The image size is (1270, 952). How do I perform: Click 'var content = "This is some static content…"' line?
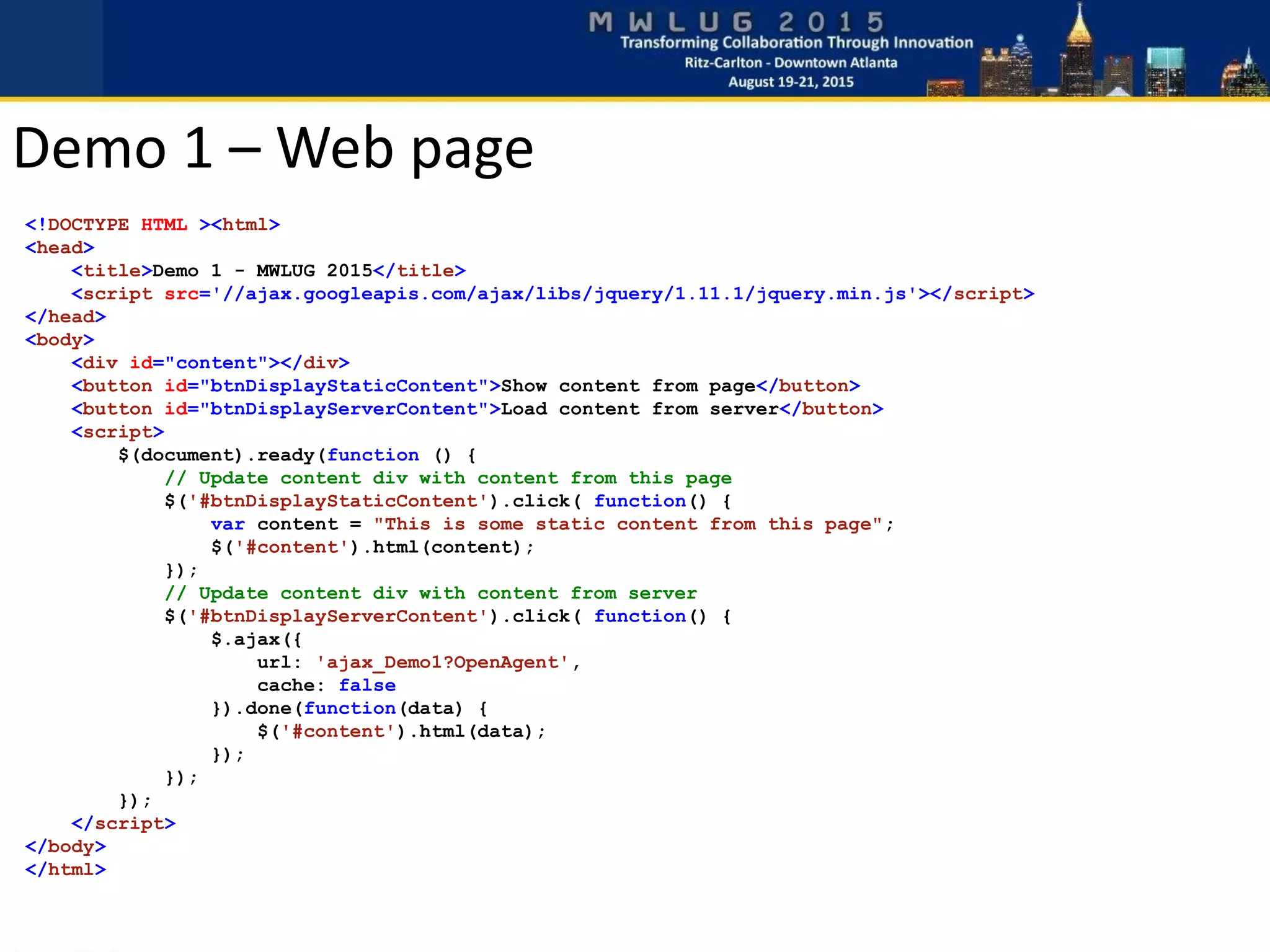pos(553,524)
